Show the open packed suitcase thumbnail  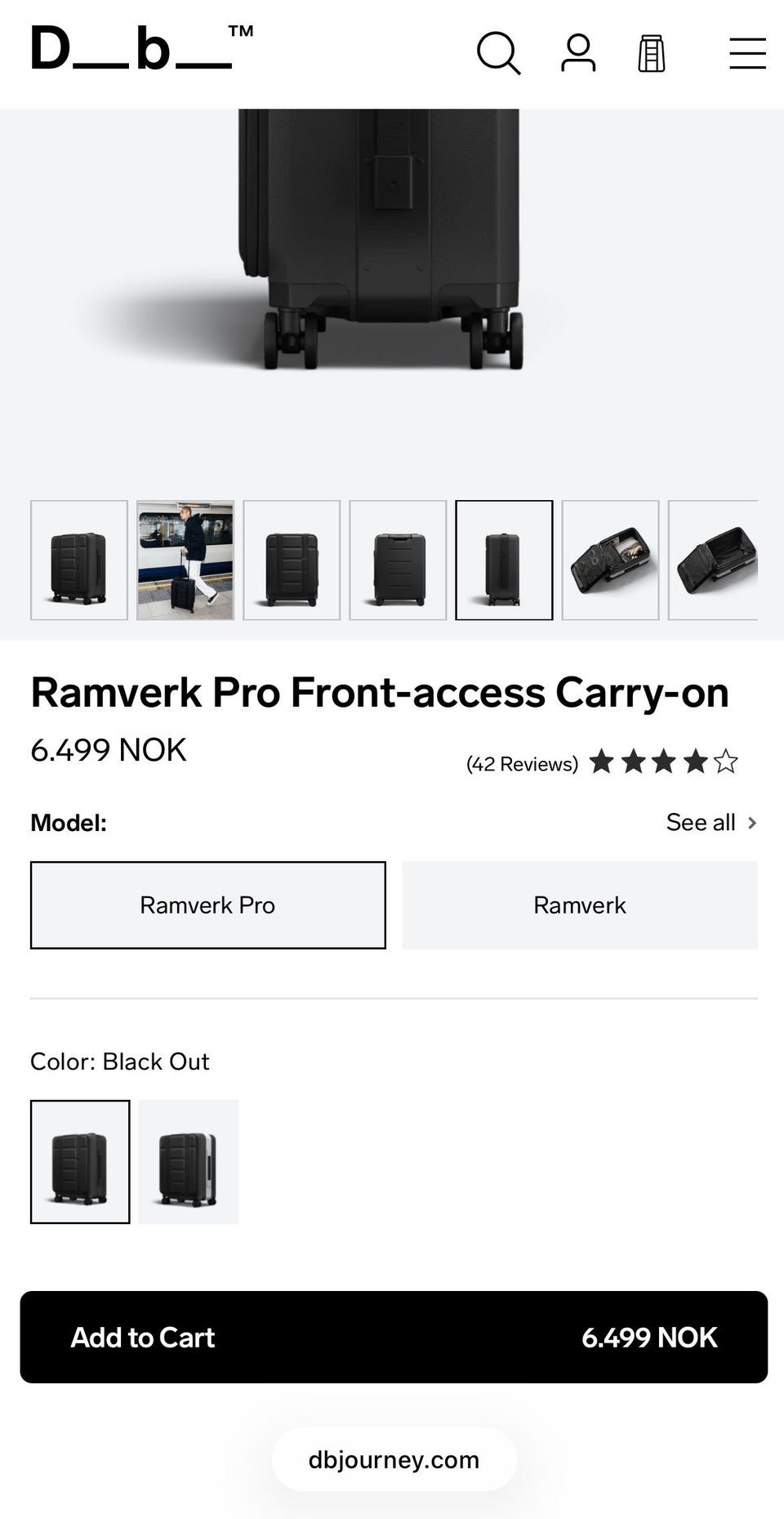click(x=610, y=561)
